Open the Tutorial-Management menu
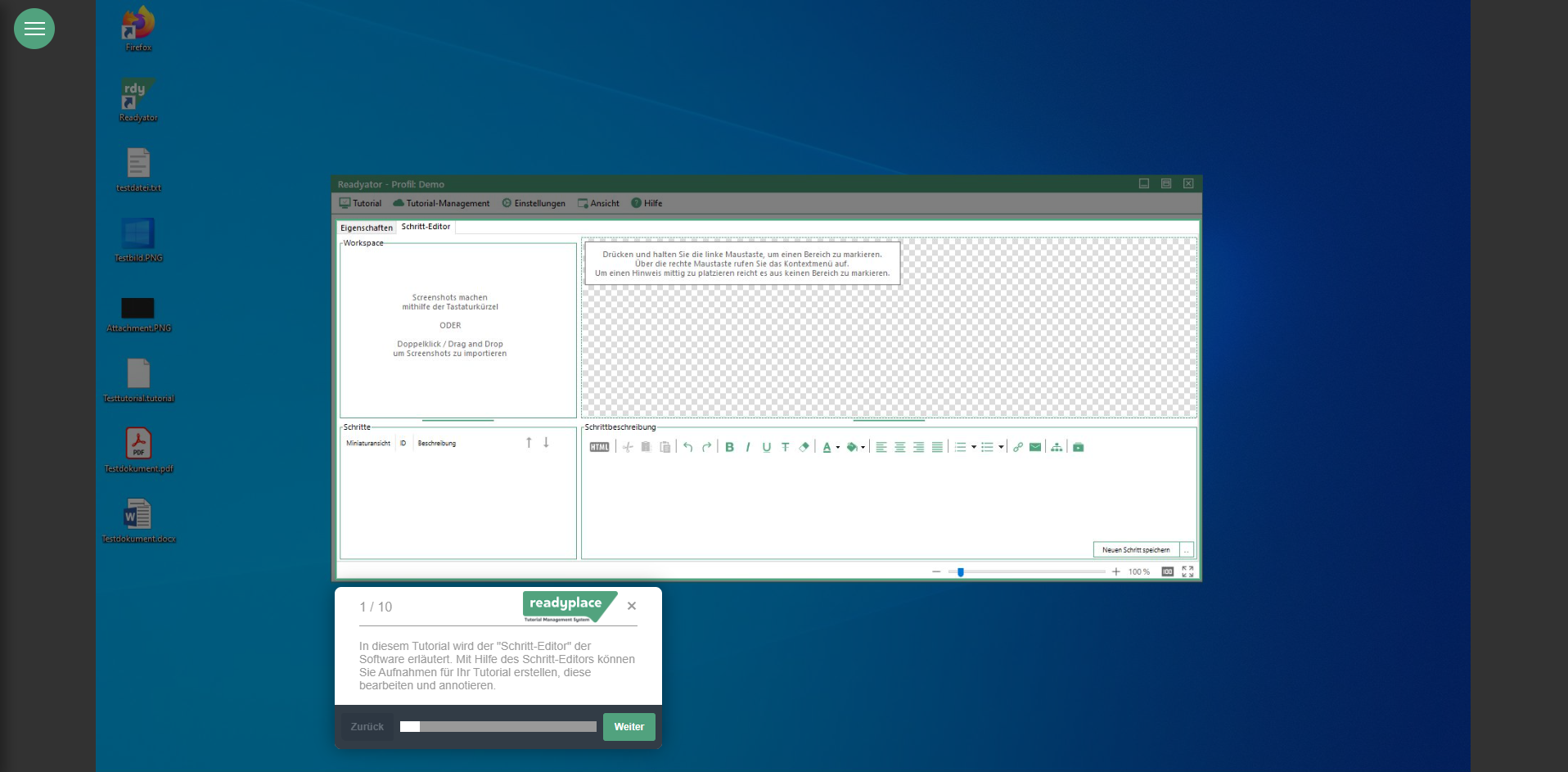This screenshot has height=772, width=1568. 441,203
